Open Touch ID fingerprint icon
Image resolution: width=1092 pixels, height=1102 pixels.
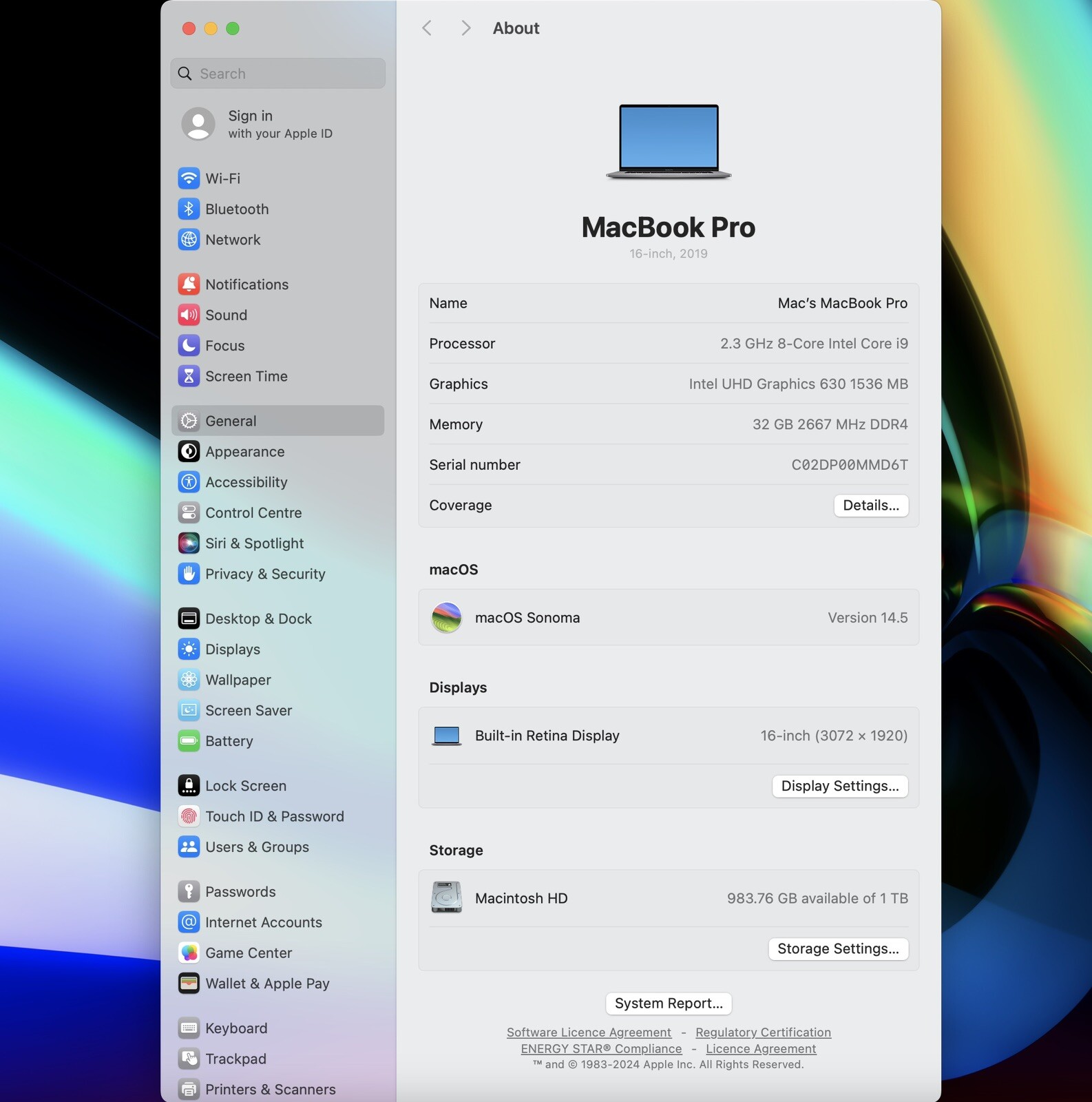click(189, 816)
